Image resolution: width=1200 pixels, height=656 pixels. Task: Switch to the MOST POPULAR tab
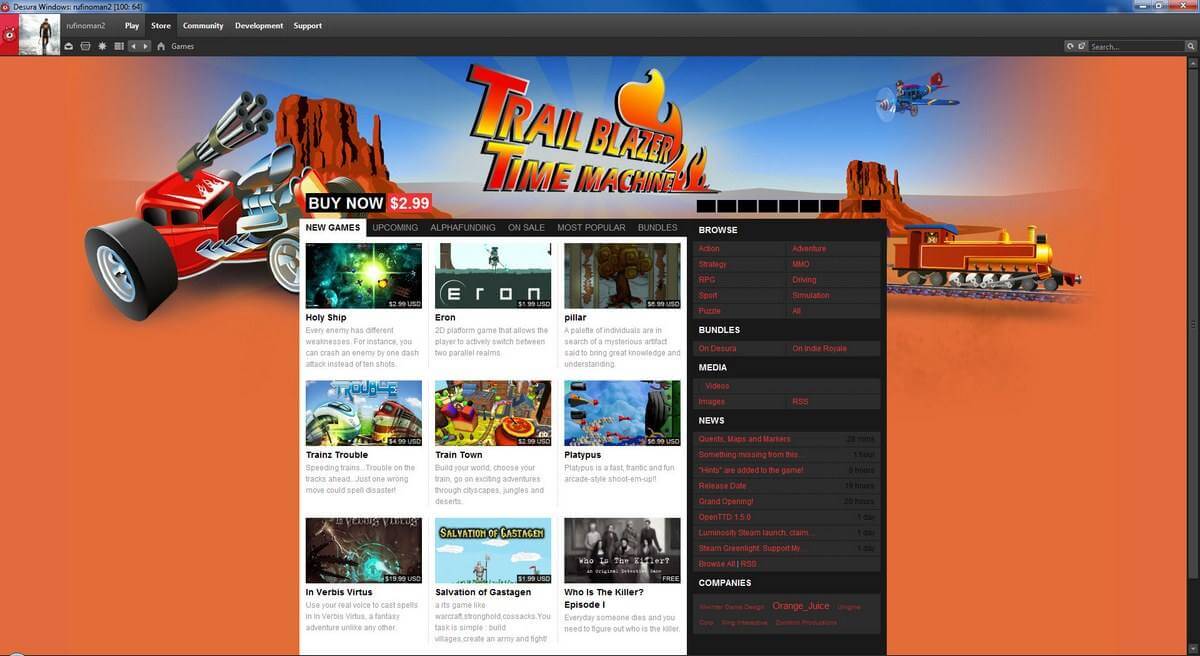click(x=591, y=228)
